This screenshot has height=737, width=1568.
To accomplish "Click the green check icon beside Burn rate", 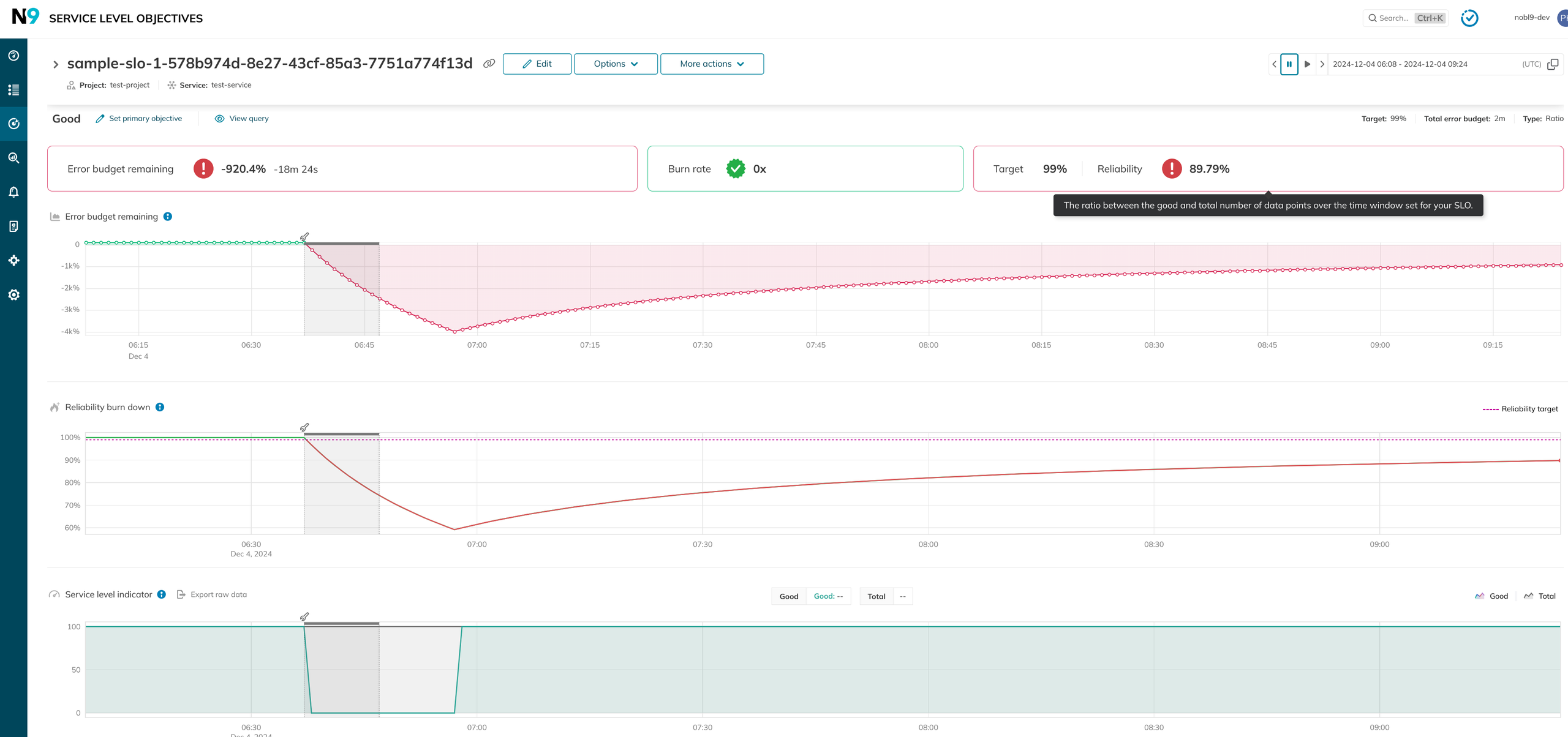I will coord(736,169).
